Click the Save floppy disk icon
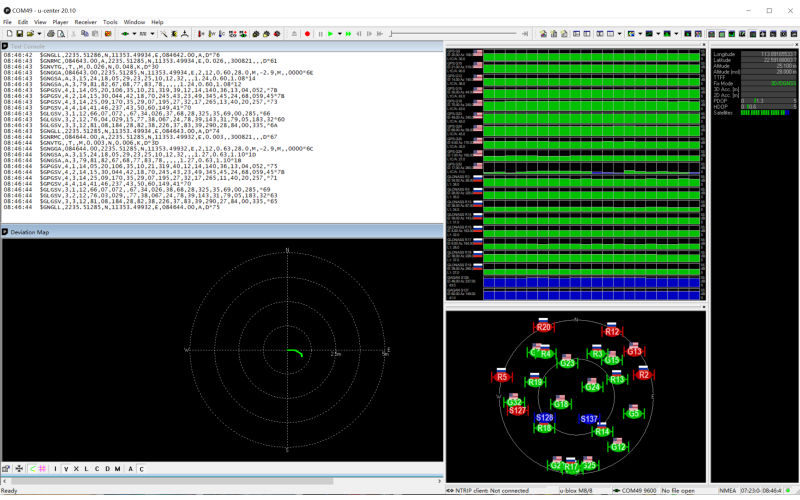The width and height of the screenshot is (800, 500). 19,34
